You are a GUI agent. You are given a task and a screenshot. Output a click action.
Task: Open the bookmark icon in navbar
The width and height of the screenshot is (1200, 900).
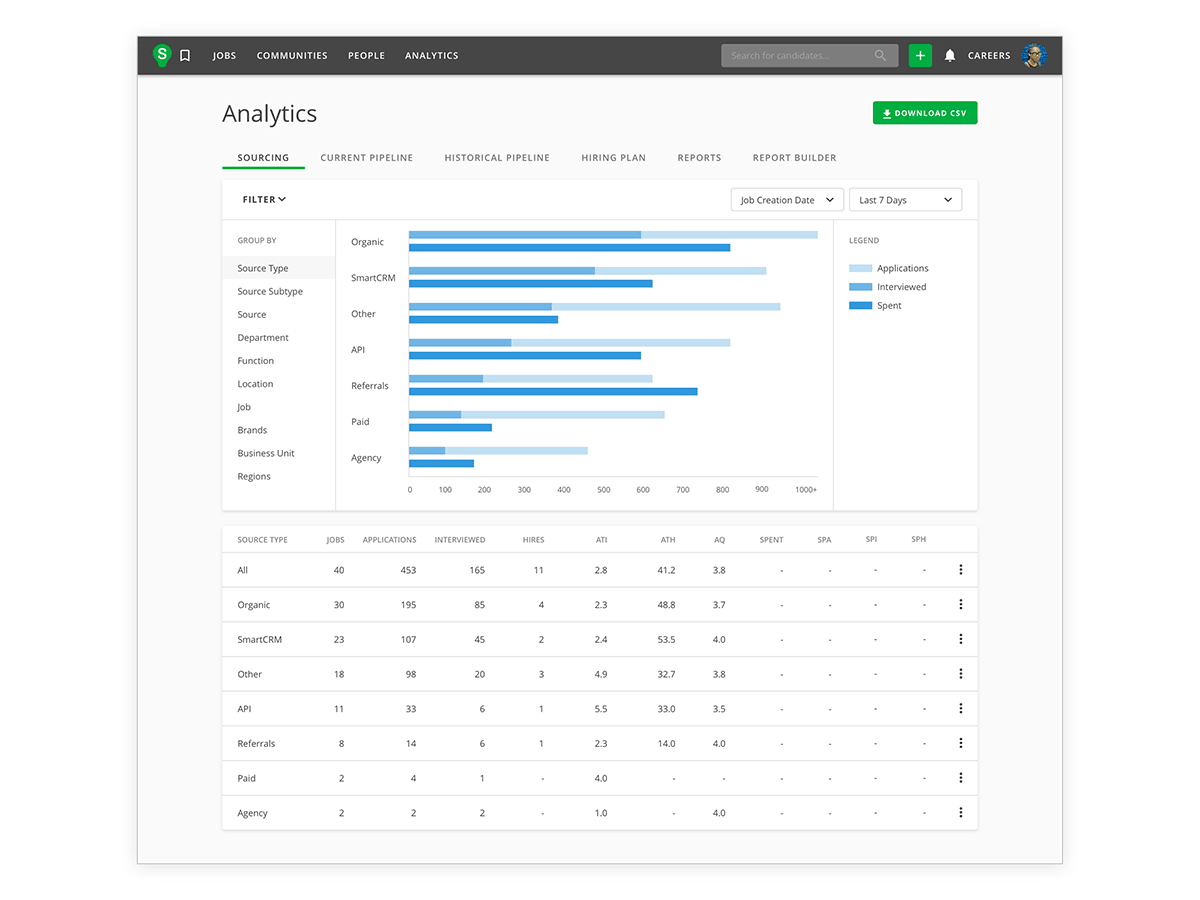click(185, 56)
